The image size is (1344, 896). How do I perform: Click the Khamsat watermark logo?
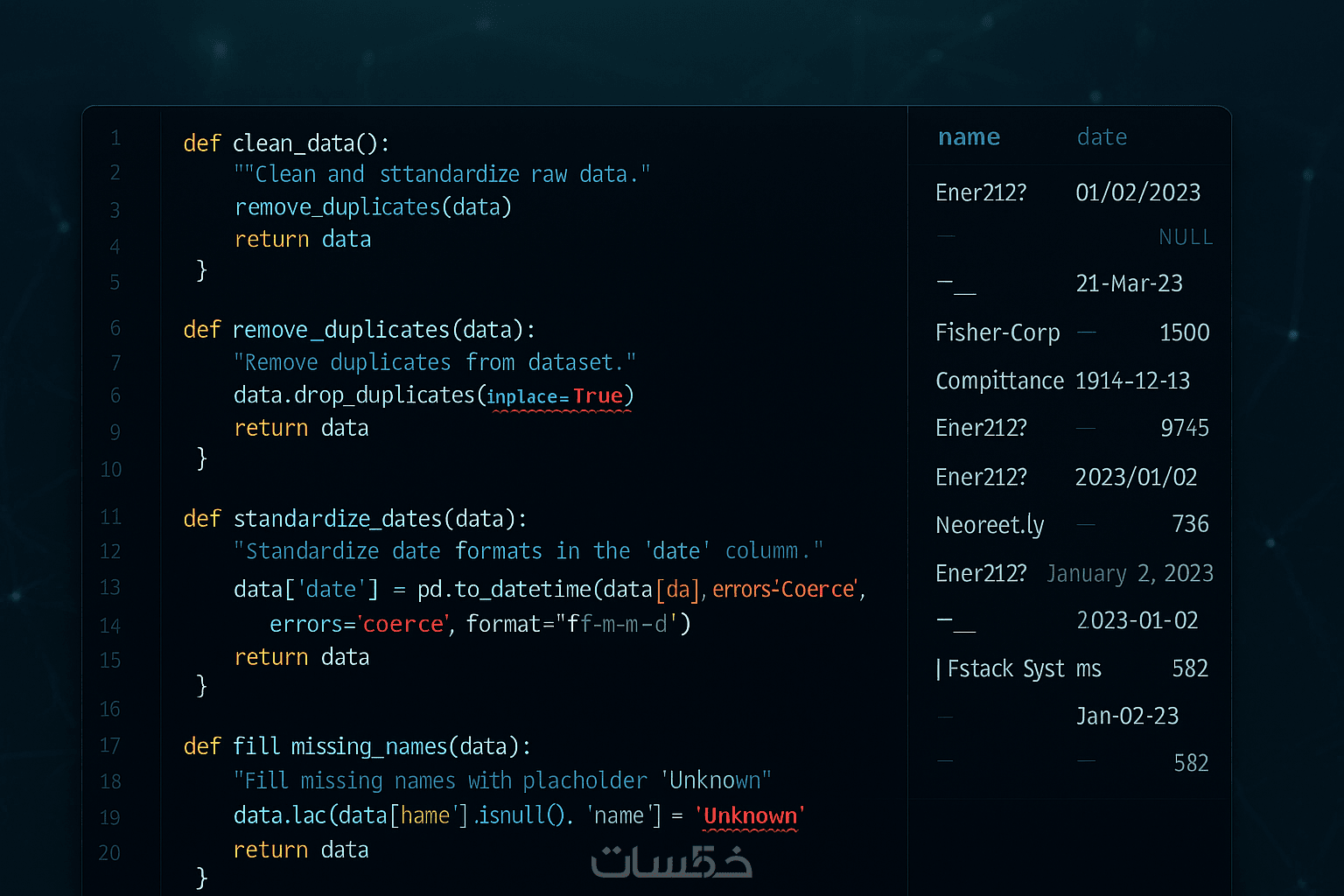(671, 862)
